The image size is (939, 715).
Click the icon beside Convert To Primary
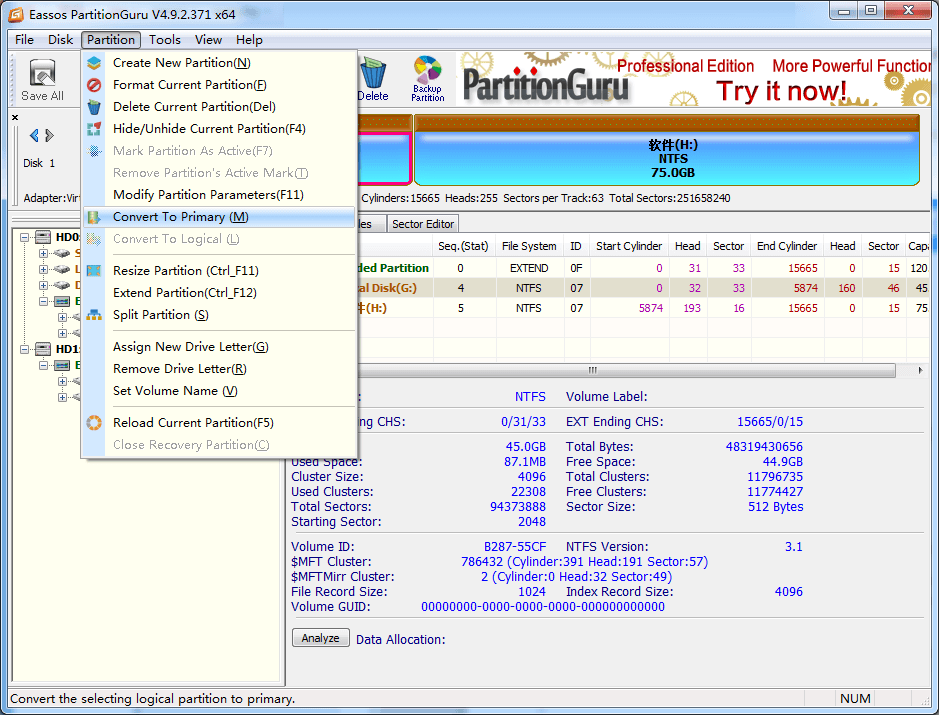click(94, 217)
